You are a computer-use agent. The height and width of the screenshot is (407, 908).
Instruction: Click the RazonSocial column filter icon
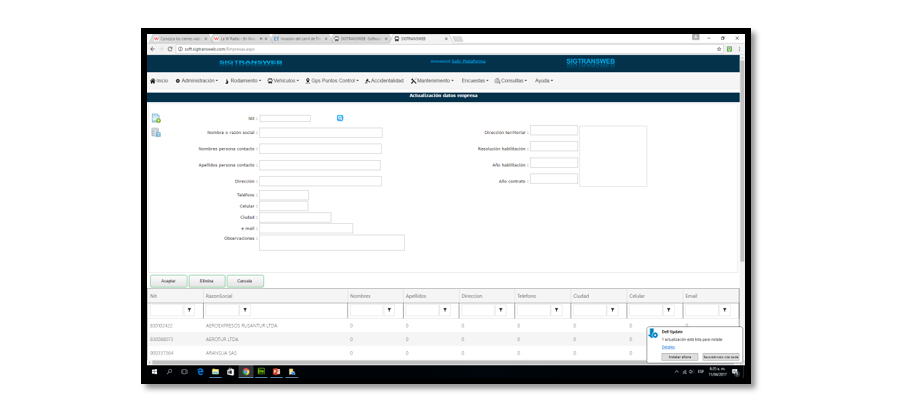(x=245, y=310)
